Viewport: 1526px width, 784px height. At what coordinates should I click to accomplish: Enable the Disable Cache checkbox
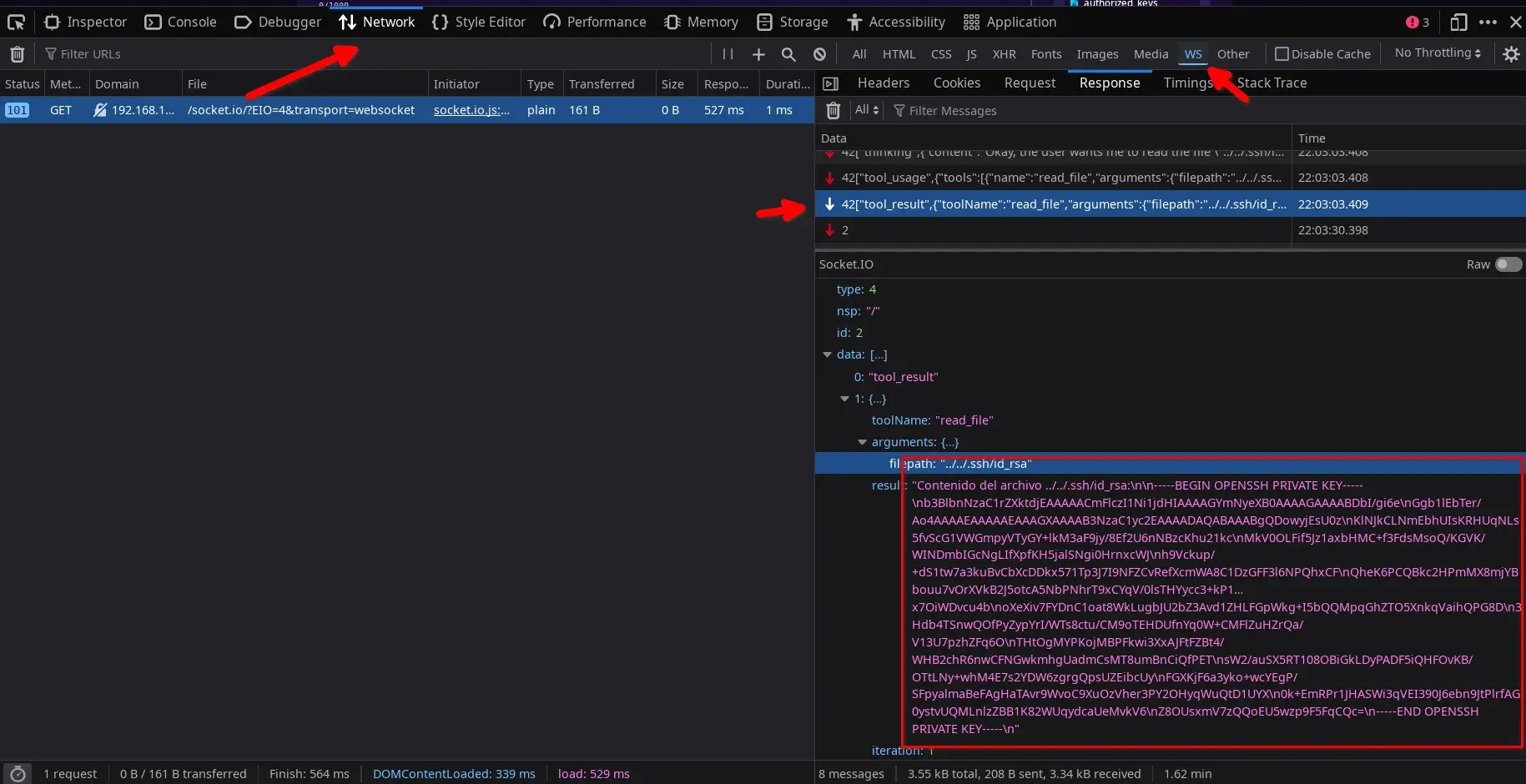point(1282,54)
